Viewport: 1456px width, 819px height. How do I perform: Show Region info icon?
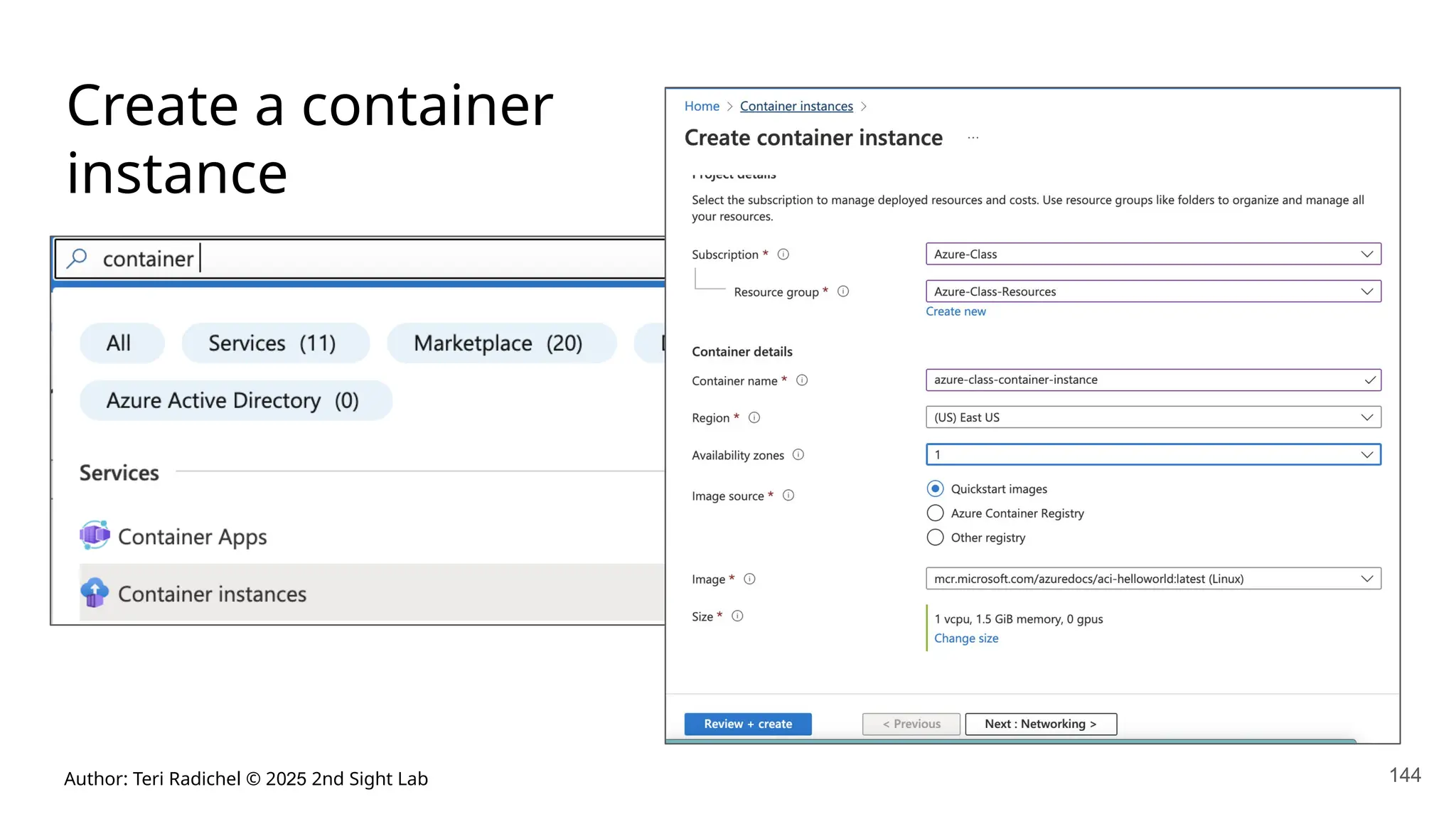point(754,418)
